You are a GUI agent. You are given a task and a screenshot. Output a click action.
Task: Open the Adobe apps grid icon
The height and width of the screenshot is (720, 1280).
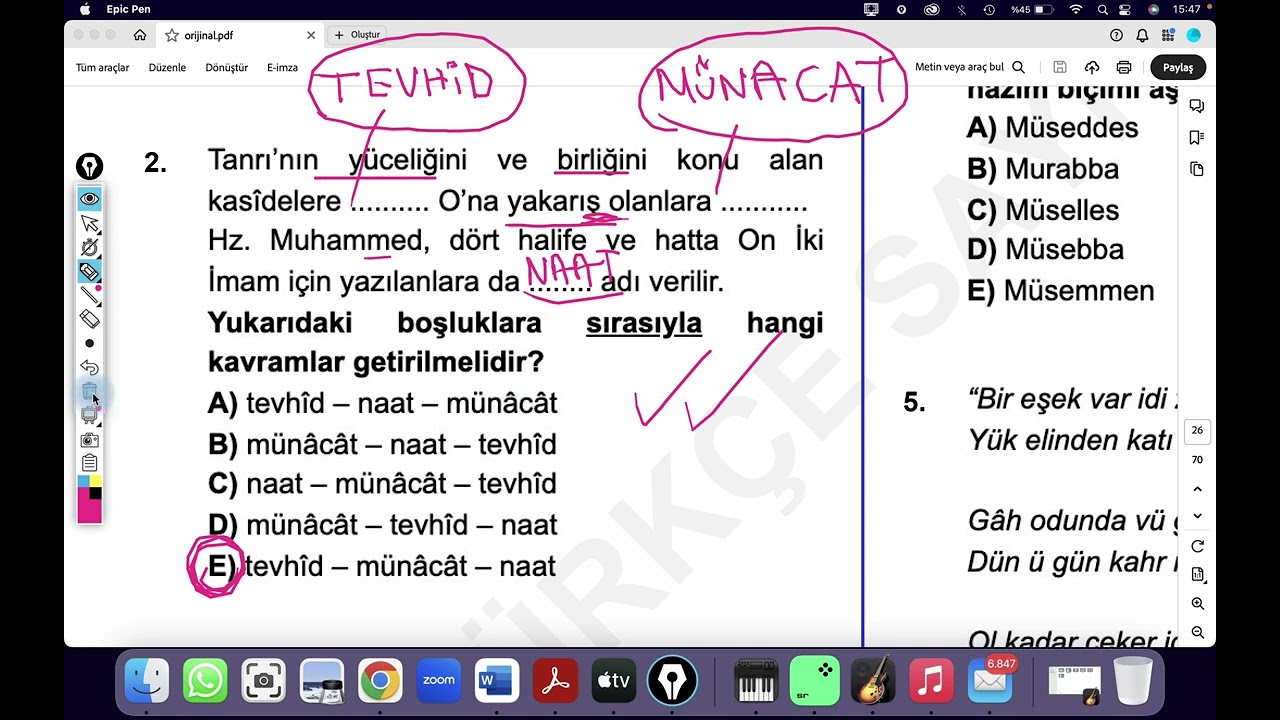click(x=1168, y=35)
